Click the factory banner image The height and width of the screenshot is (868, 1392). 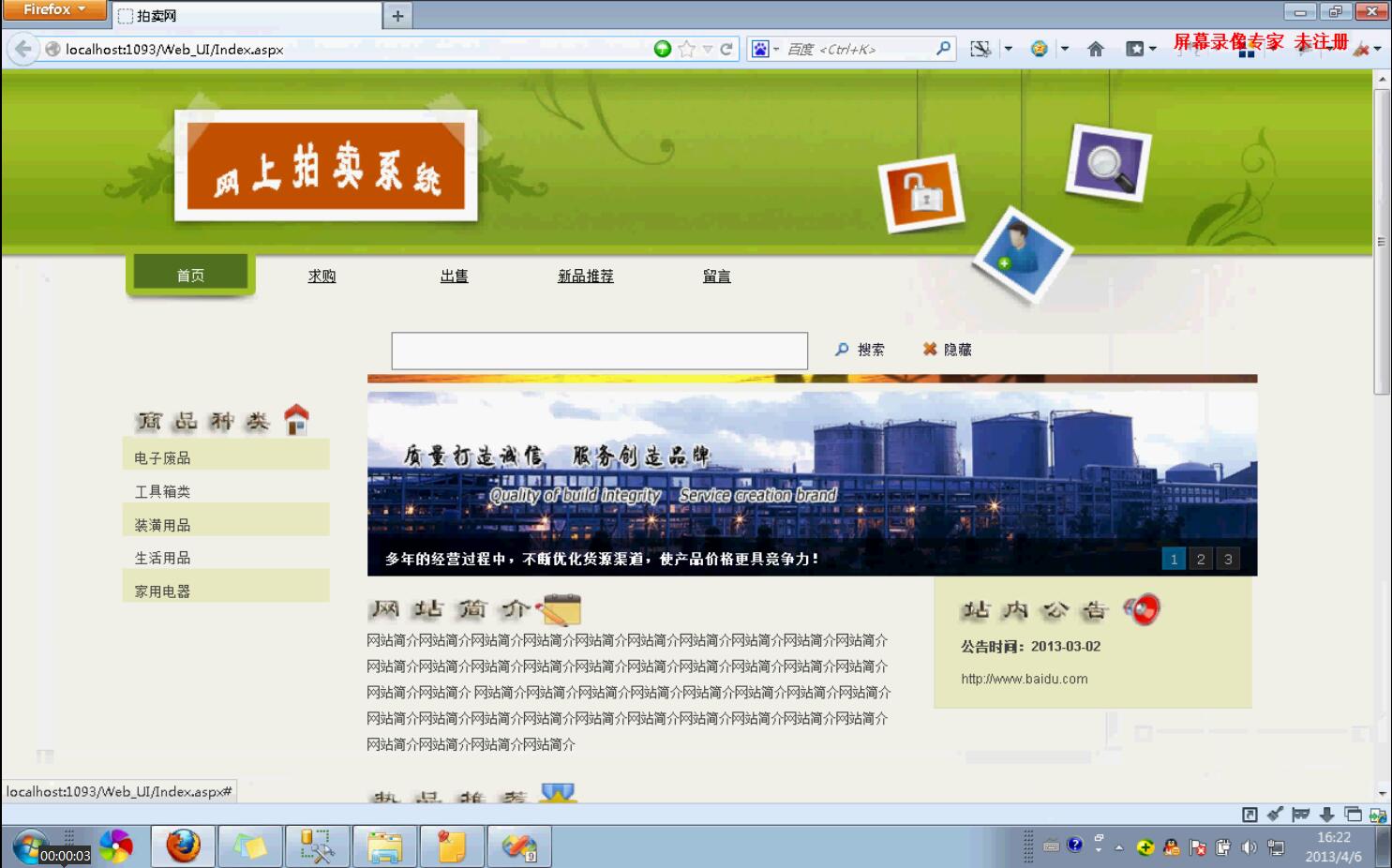[812, 483]
